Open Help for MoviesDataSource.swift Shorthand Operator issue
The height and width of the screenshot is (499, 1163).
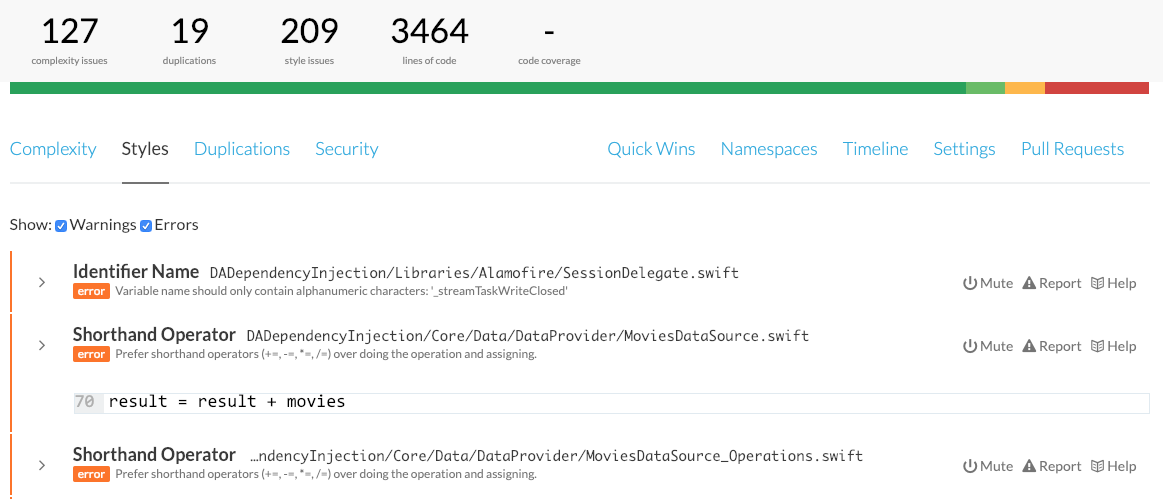point(1113,346)
